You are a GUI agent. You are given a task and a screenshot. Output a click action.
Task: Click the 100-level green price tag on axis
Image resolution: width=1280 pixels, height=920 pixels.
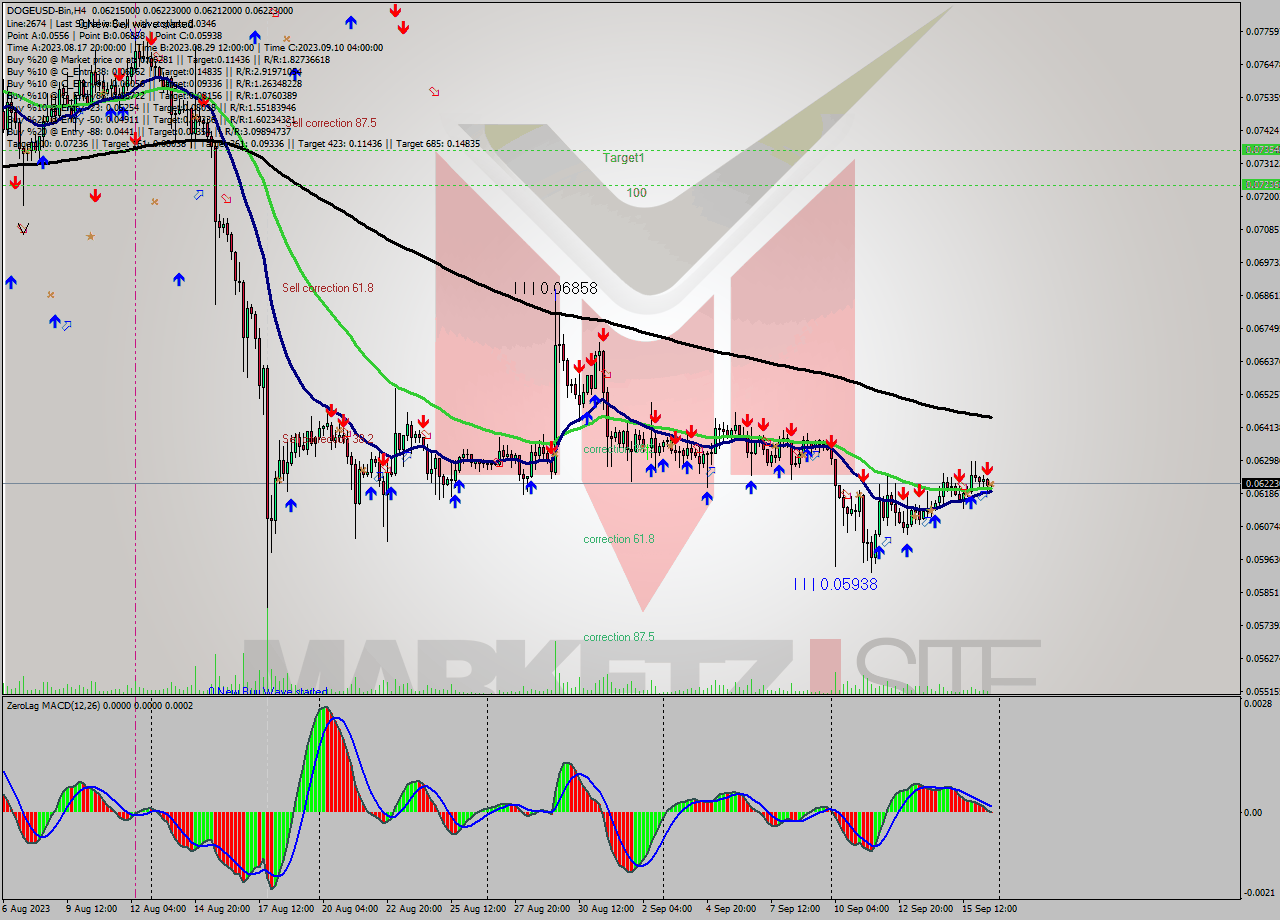[x=1260, y=184]
